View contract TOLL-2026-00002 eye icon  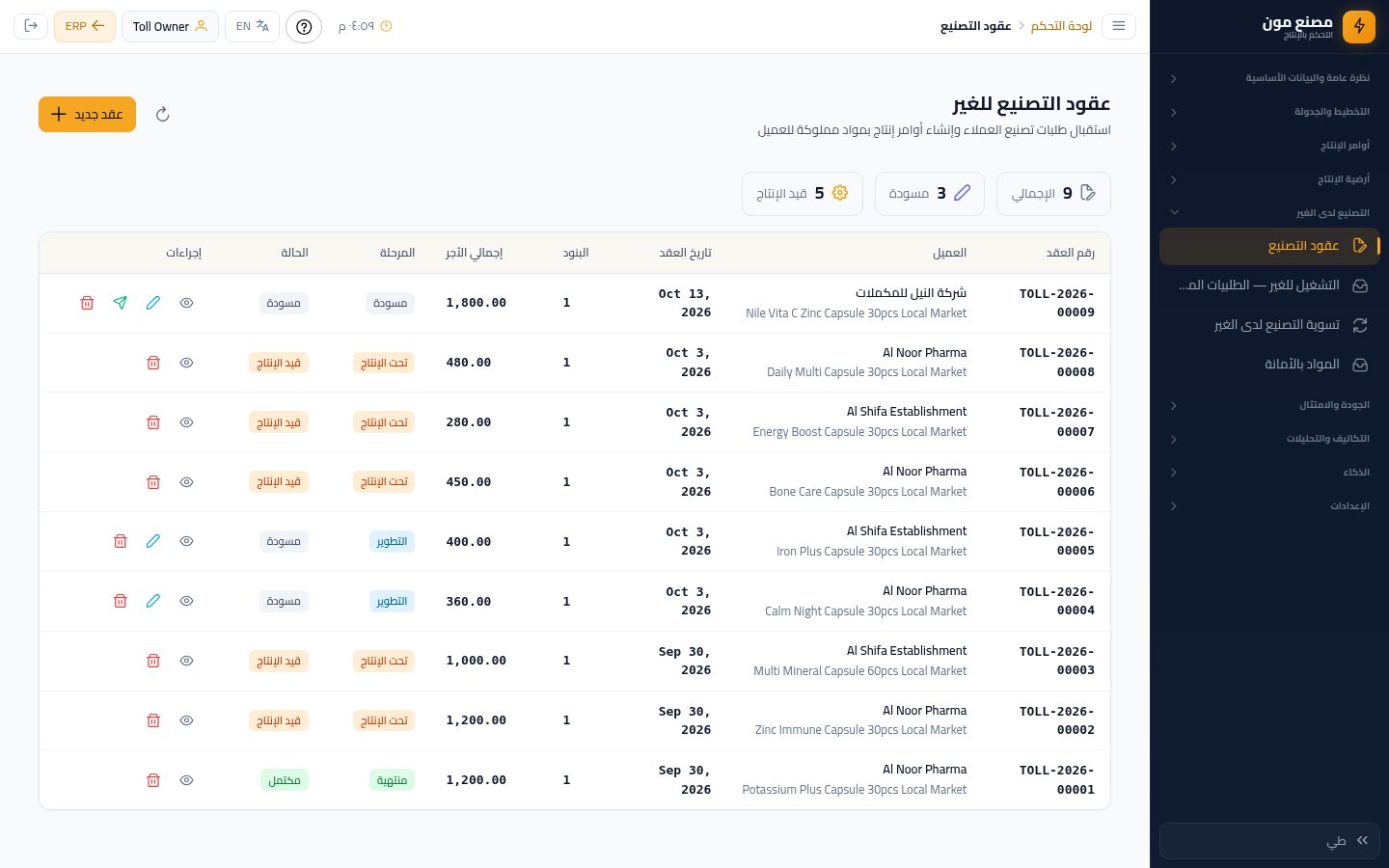tap(187, 720)
